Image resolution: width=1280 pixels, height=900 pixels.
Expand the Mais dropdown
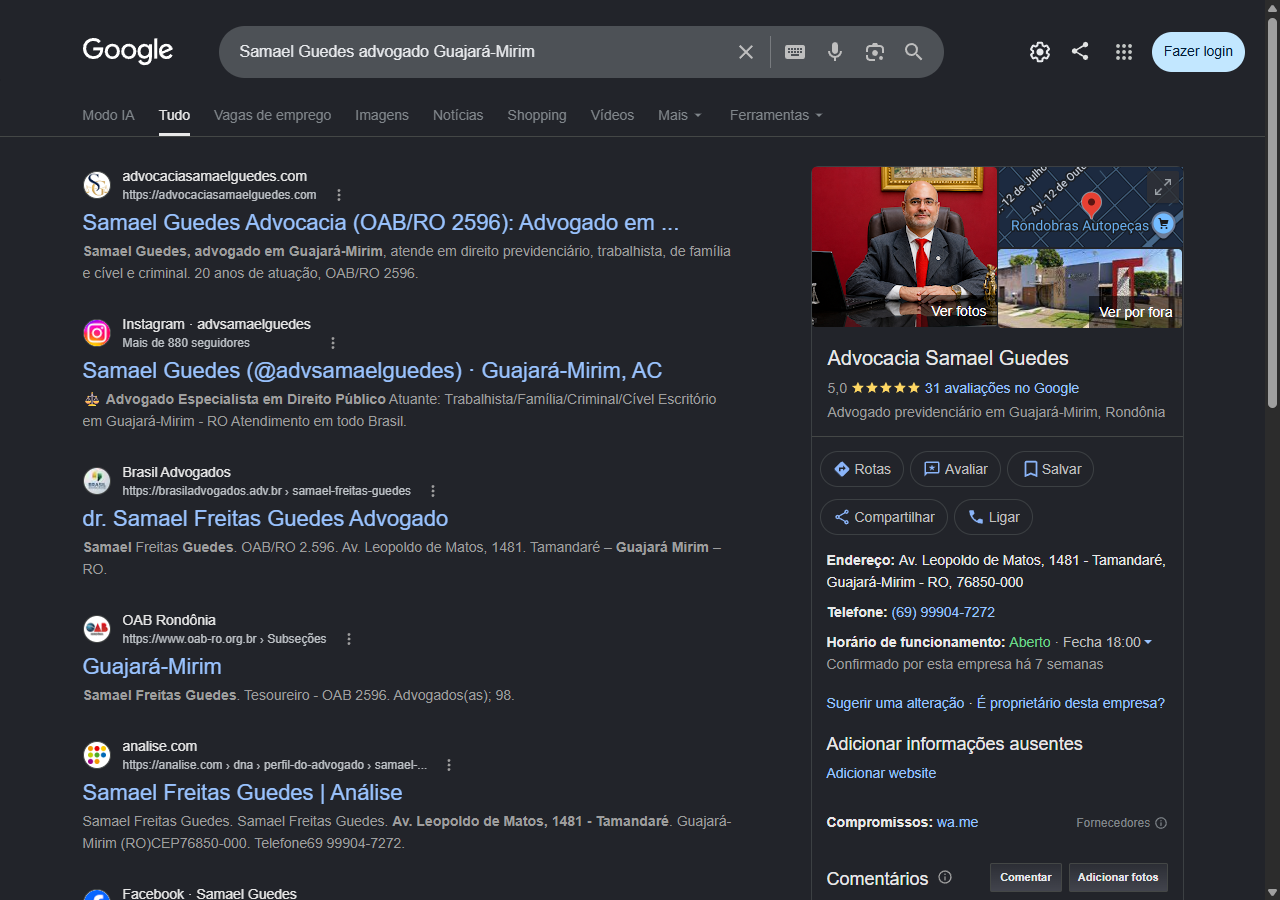pos(680,115)
